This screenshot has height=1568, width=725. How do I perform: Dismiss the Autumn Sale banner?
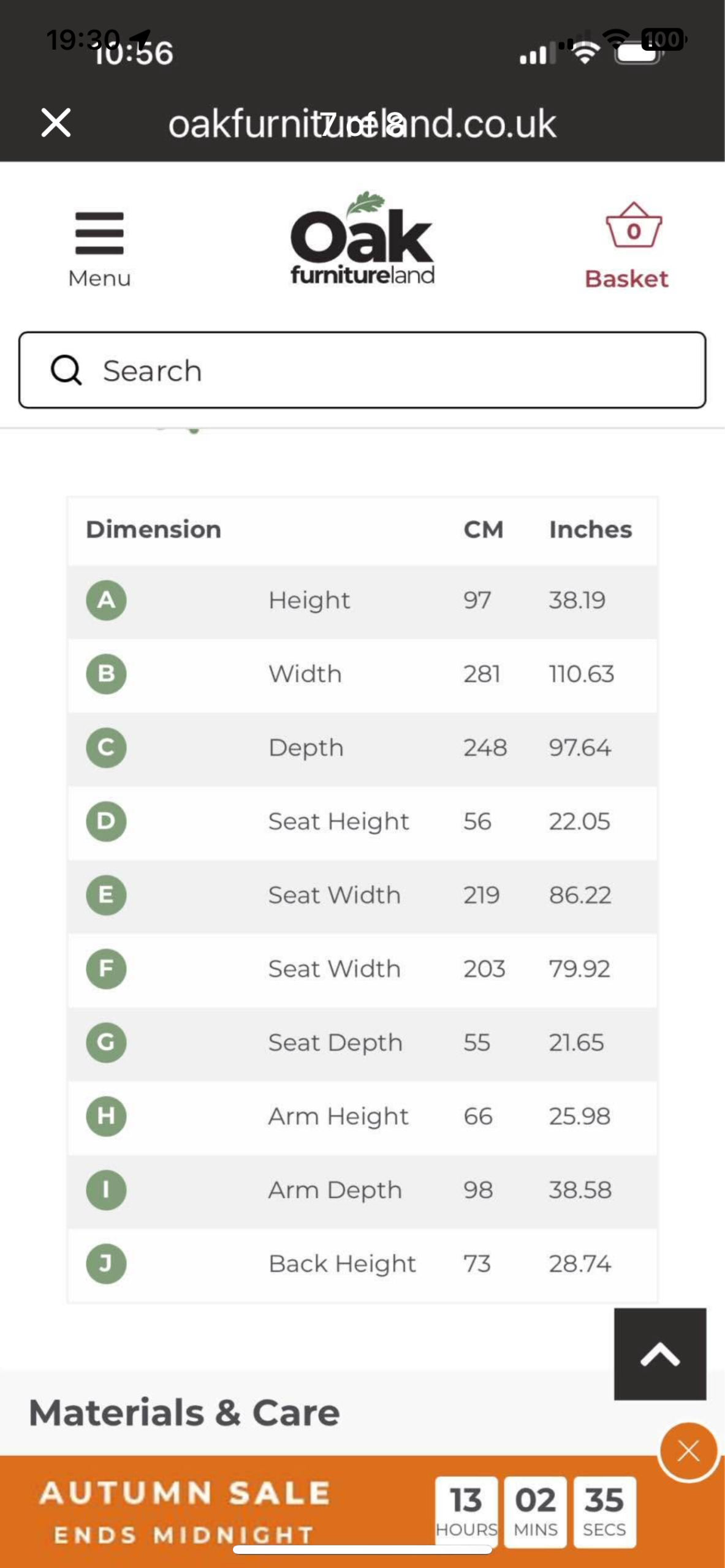[688, 1451]
